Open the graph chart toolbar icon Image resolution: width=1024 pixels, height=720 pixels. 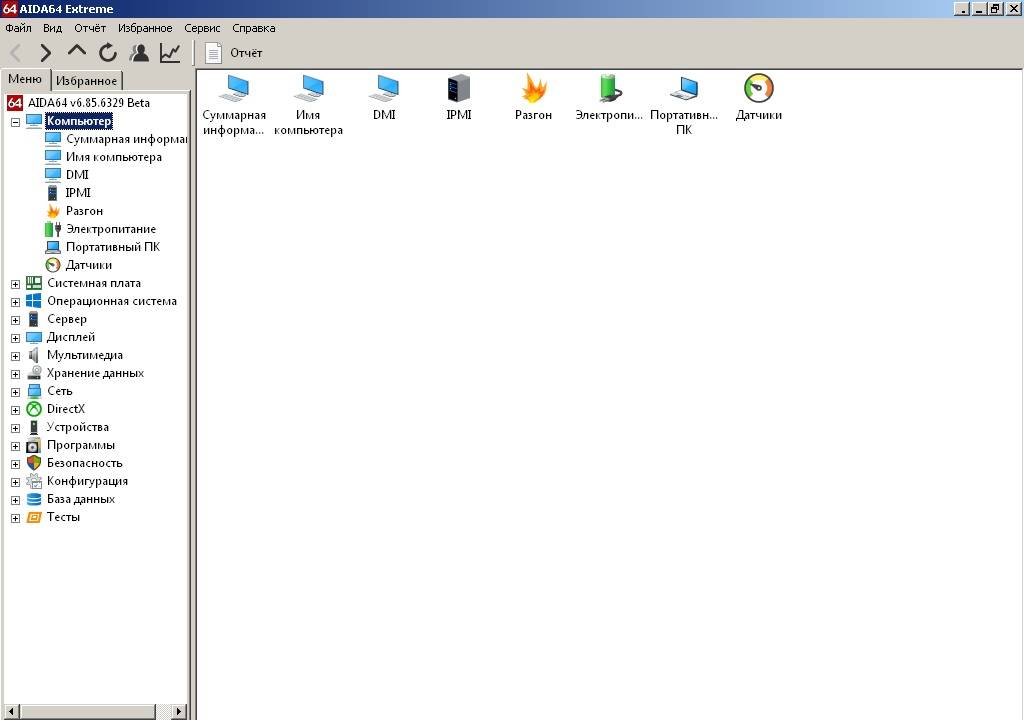point(170,53)
